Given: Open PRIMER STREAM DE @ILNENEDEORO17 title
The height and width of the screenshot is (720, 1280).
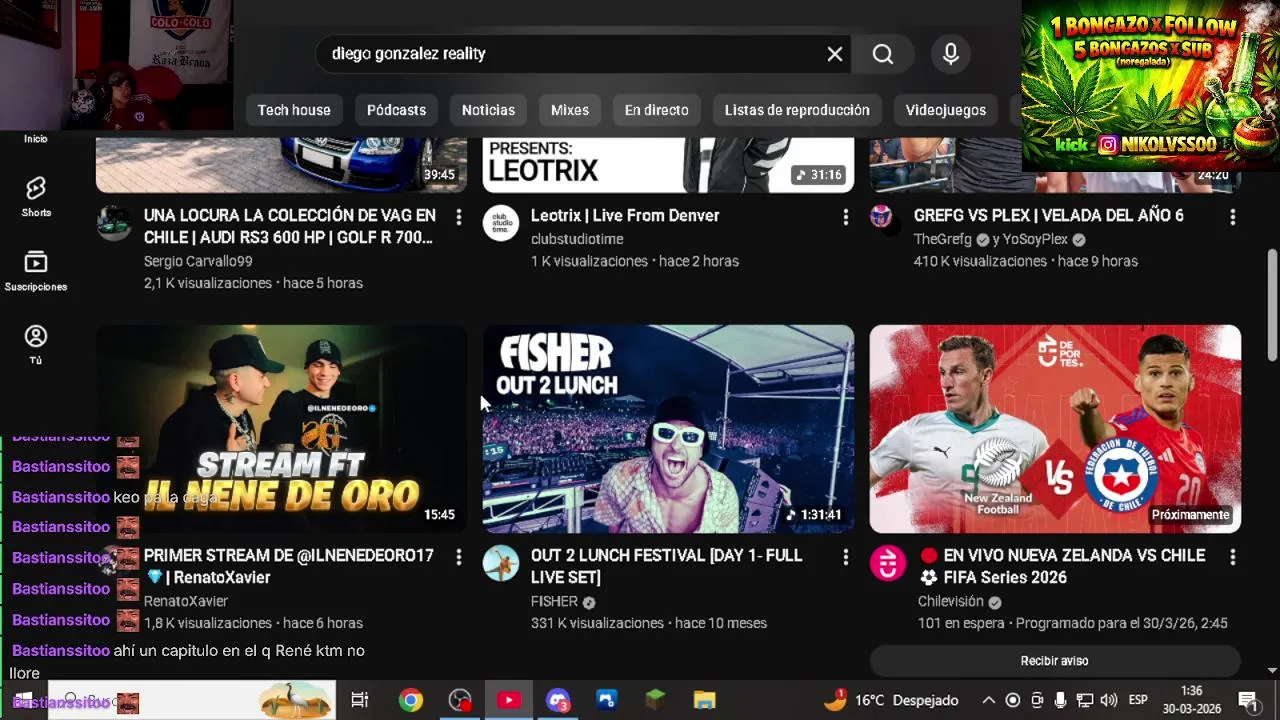Looking at the screenshot, I should (x=289, y=566).
